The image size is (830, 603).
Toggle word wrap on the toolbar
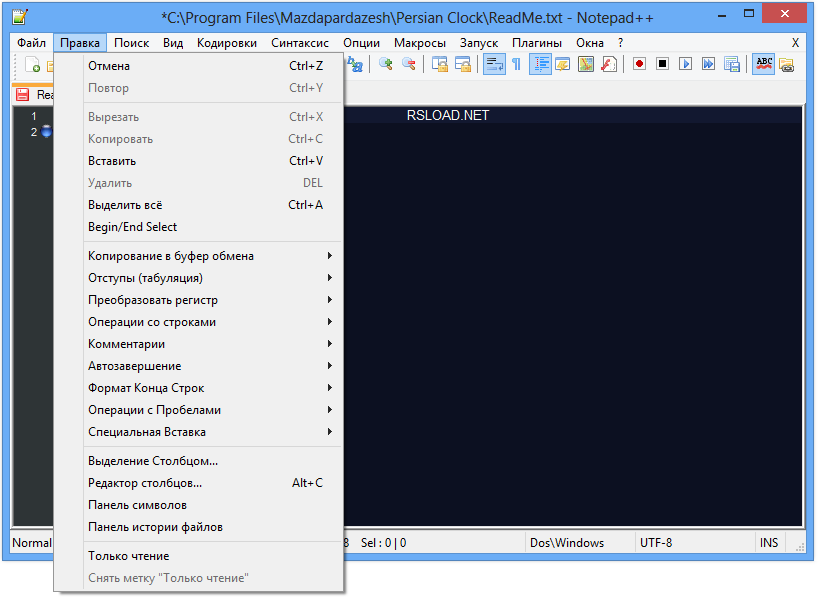[x=493, y=63]
